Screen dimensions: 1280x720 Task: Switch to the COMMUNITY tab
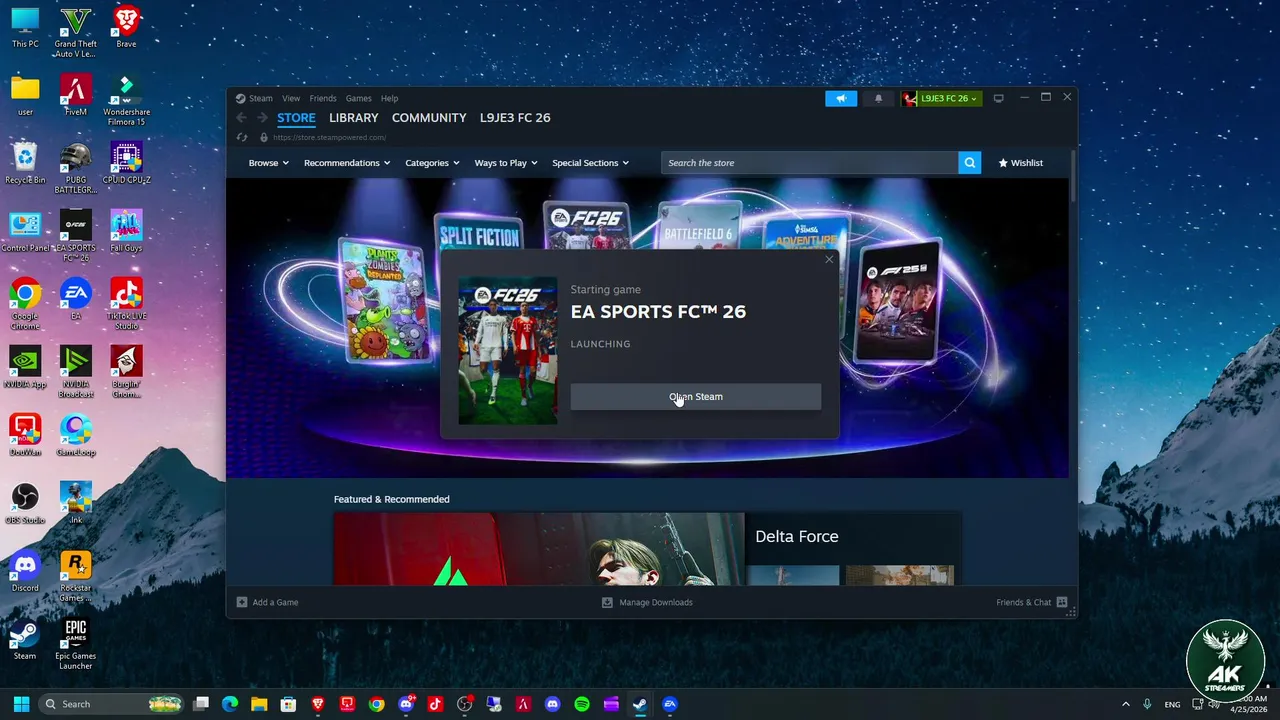click(x=429, y=118)
